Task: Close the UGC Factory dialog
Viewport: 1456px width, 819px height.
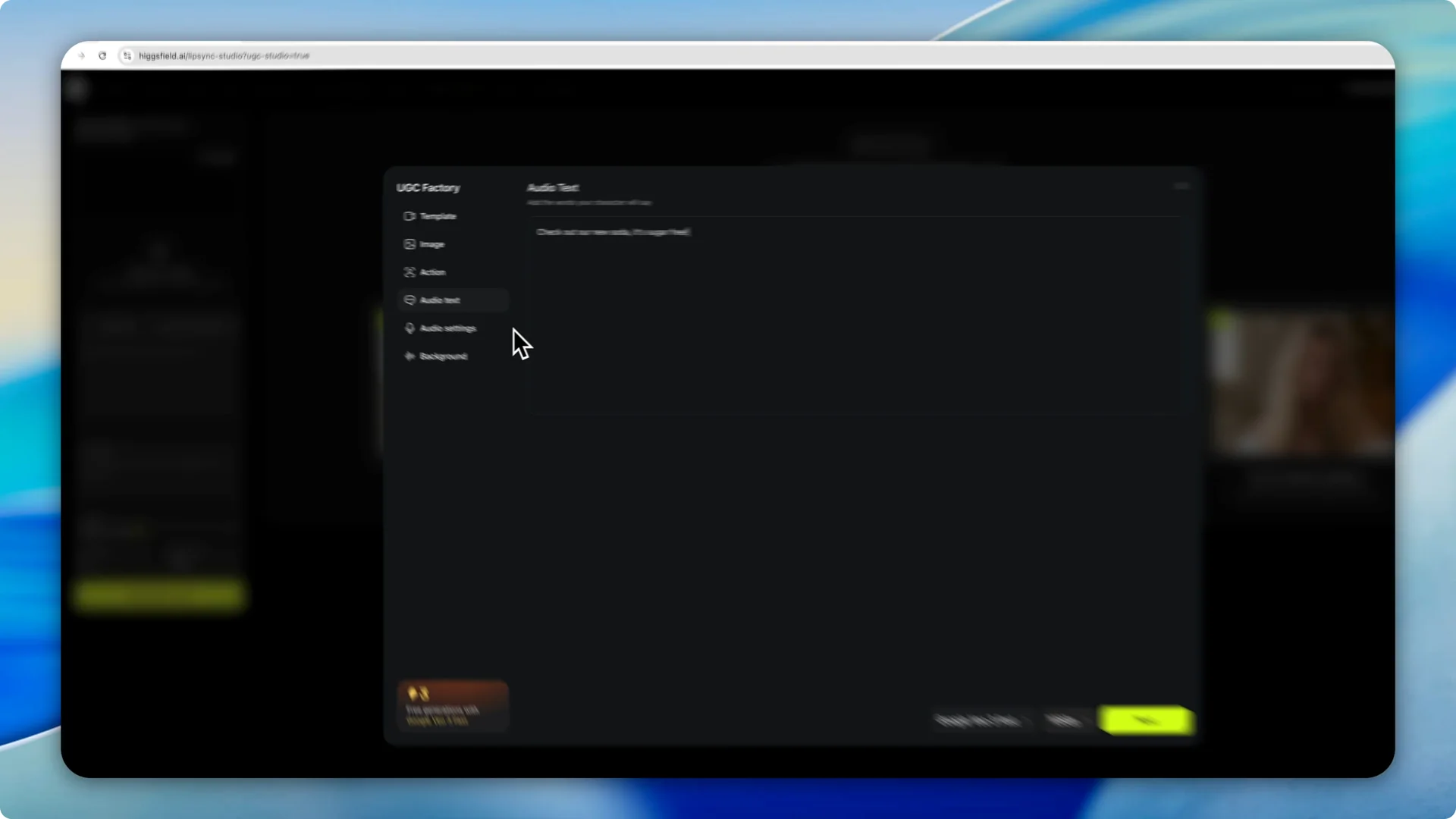Action: click(x=1181, y=187)
